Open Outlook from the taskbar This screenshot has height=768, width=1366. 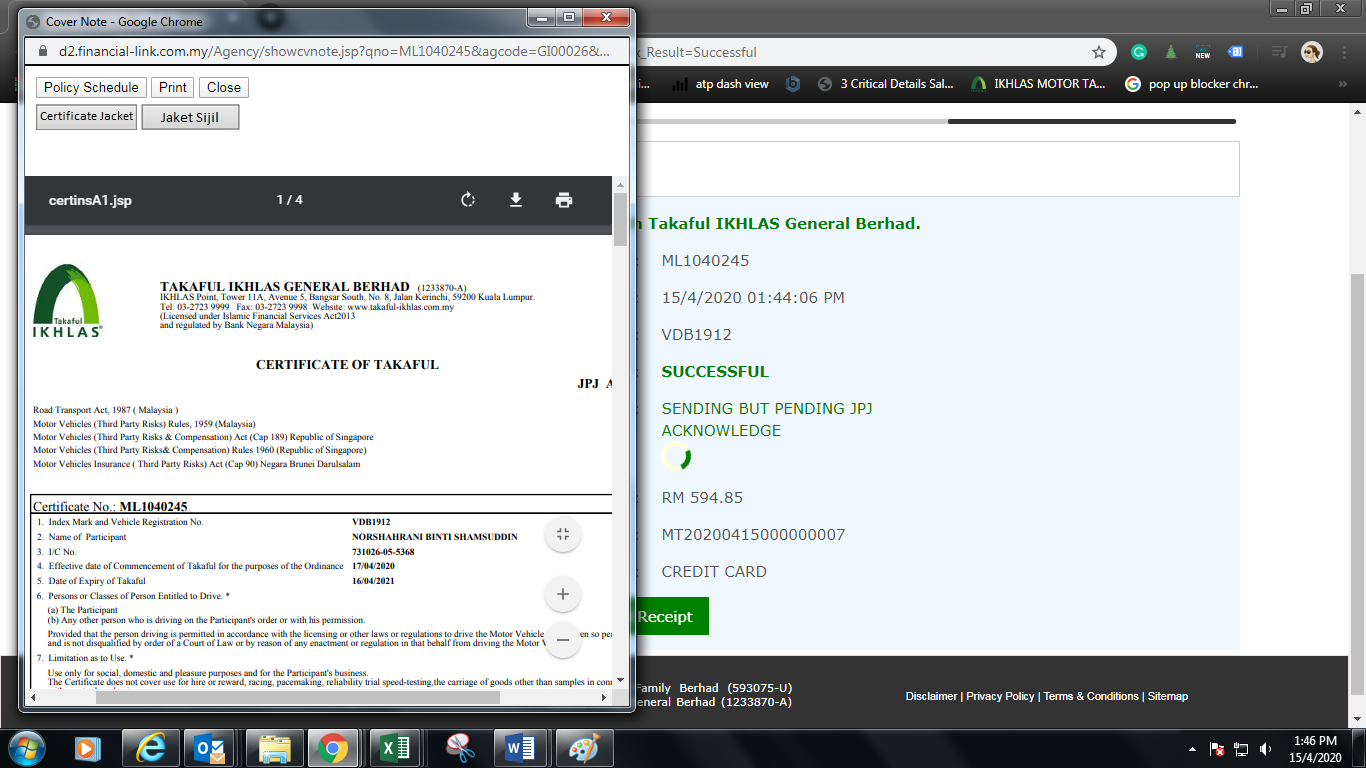pyautogui.click(x=211, y=748)
